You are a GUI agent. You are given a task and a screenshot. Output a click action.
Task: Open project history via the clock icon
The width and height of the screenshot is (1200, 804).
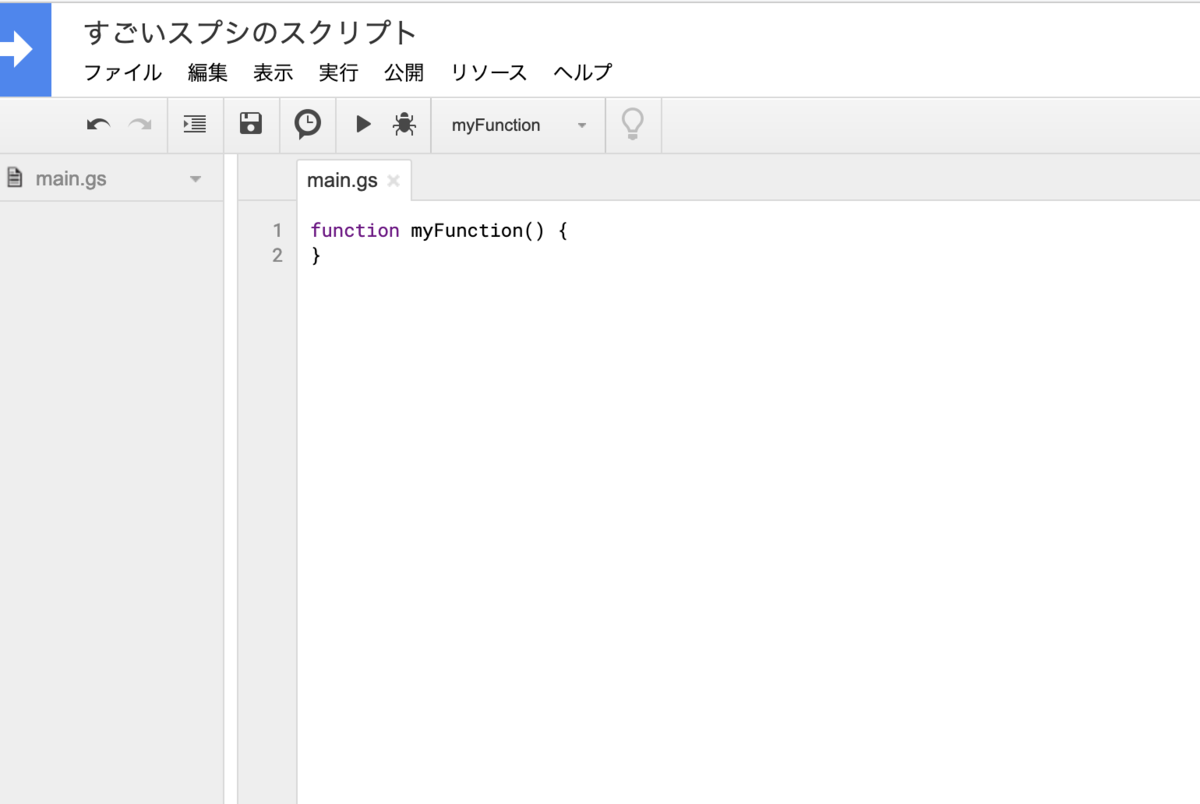click(x=307, y=124)
